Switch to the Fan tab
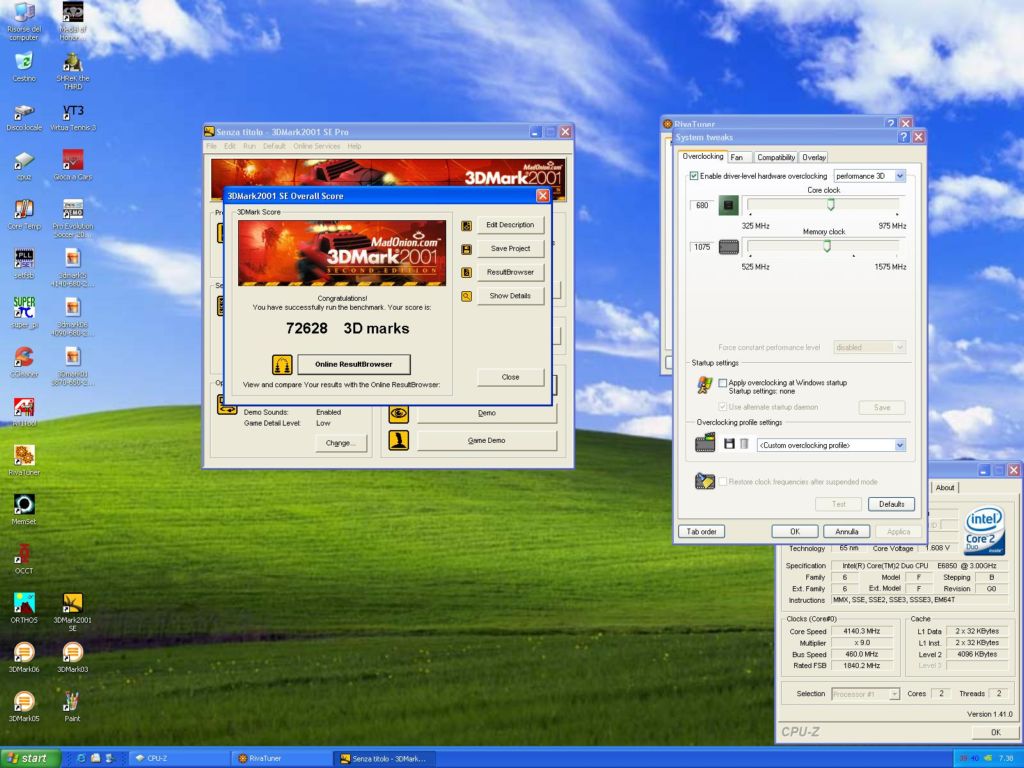 (x=737, y=157)
